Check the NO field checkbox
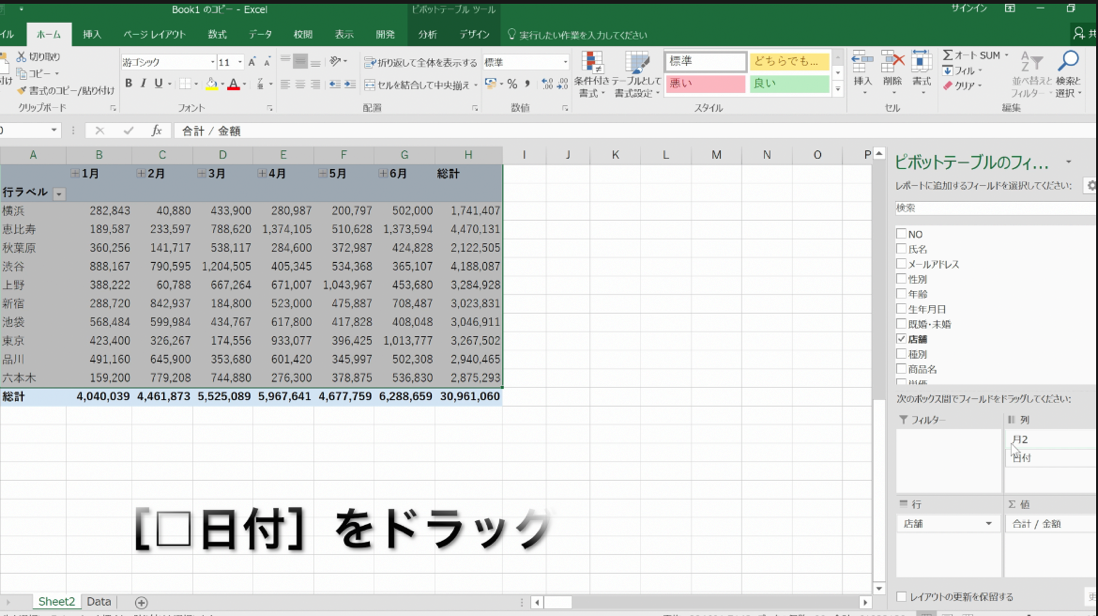The width and height of the screenshot is (1098, 616). pos(901,234)
